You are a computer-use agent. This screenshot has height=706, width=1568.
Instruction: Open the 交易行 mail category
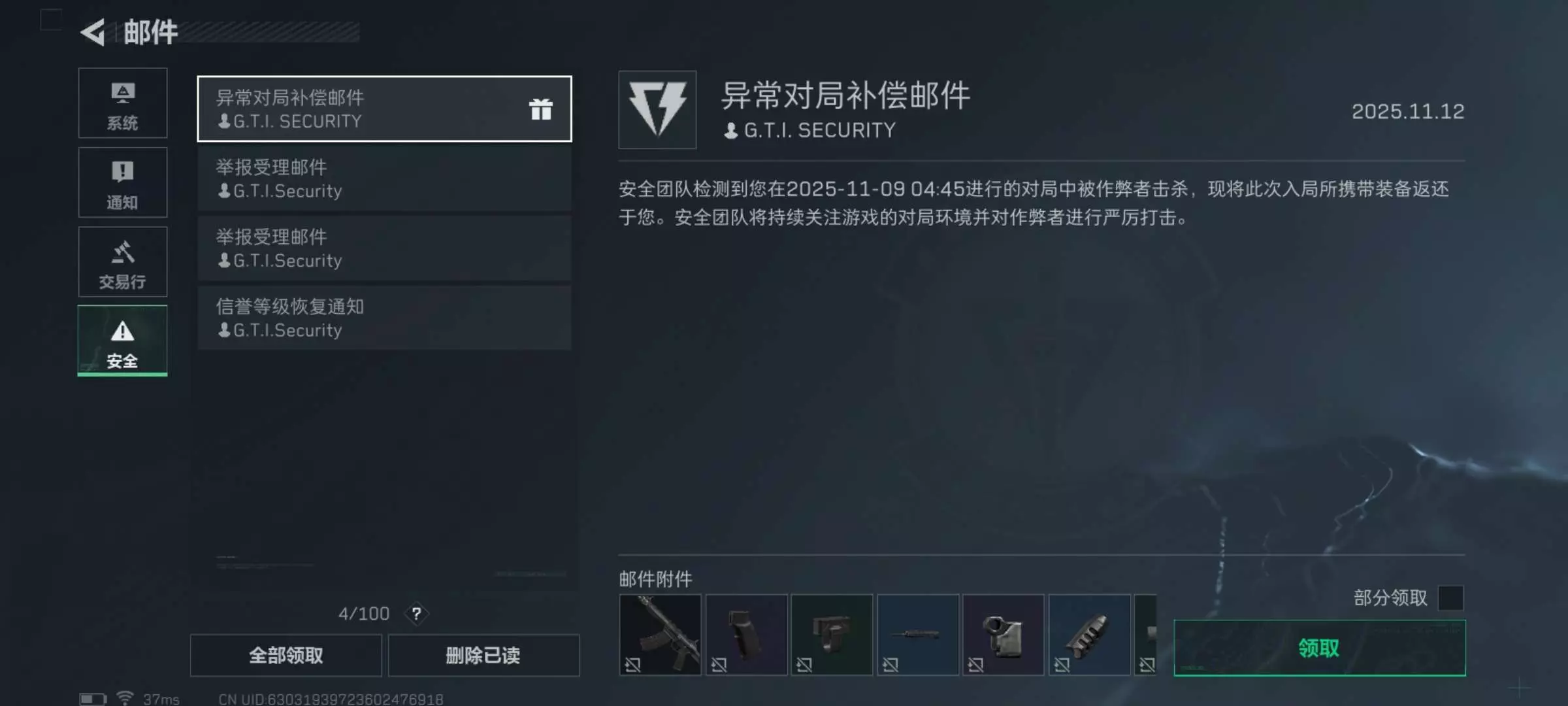coord(123,262)
